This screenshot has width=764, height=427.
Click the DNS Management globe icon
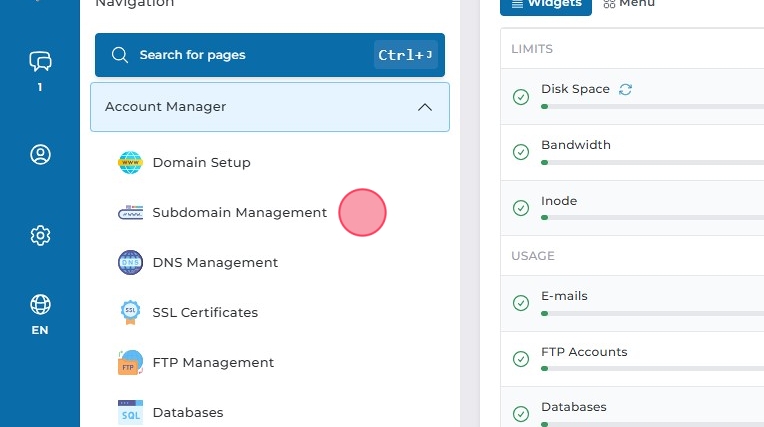click(130, 262)
